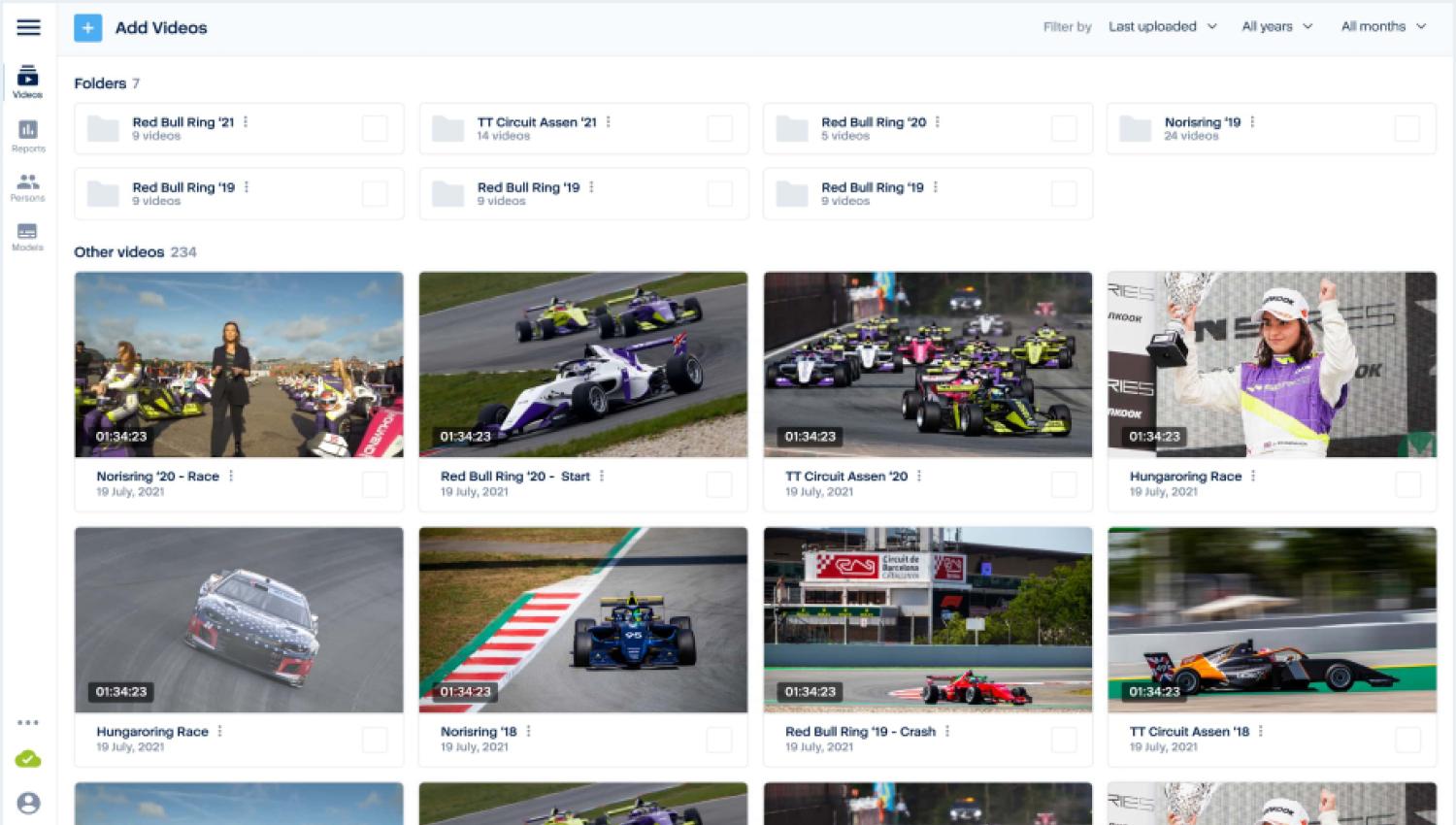
Task: Open options menu for TT Circuit Assen '18 video
Action: click(1261, 732)
